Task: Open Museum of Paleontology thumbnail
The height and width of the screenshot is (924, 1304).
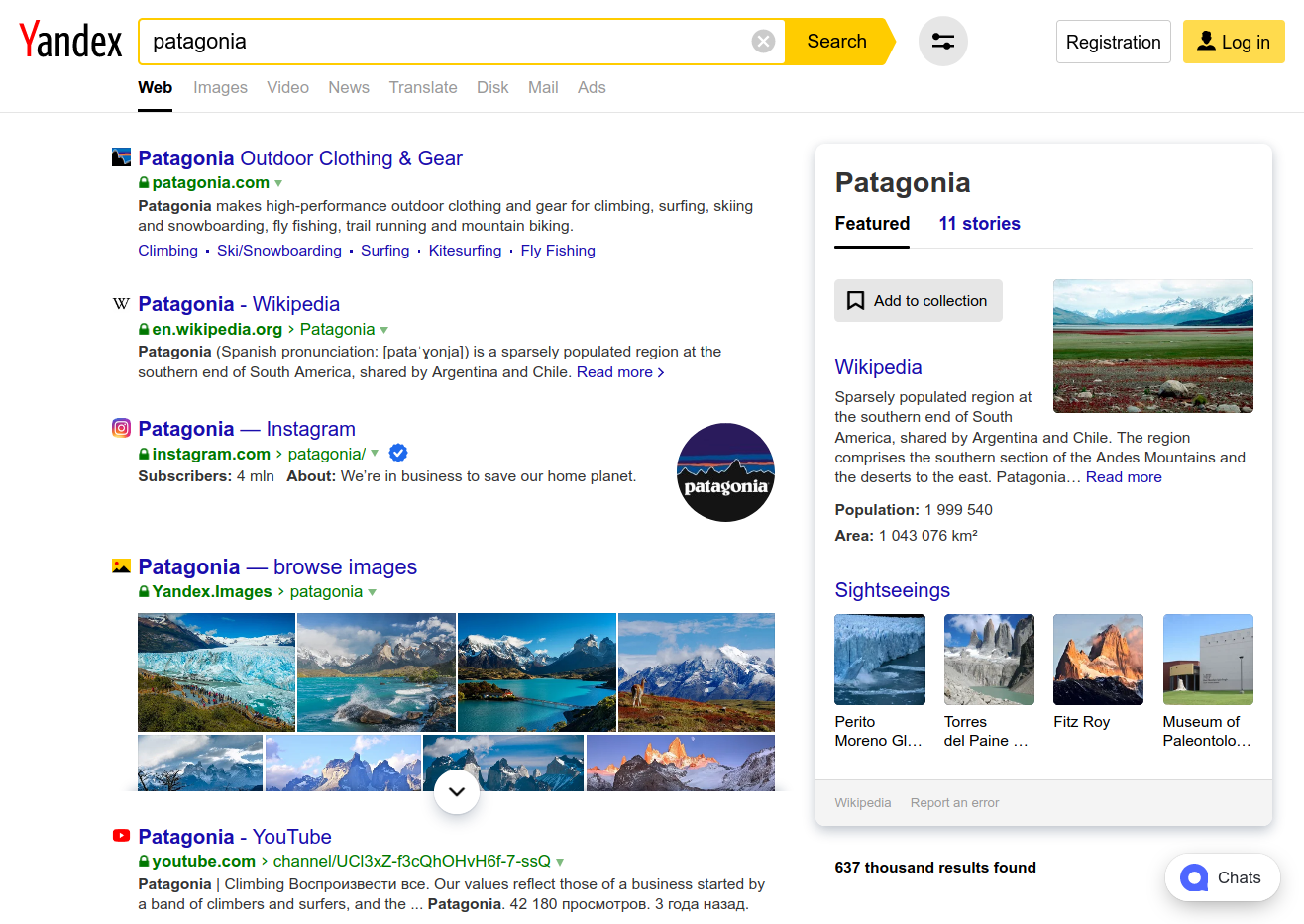Action: (x=1208, y=660)
